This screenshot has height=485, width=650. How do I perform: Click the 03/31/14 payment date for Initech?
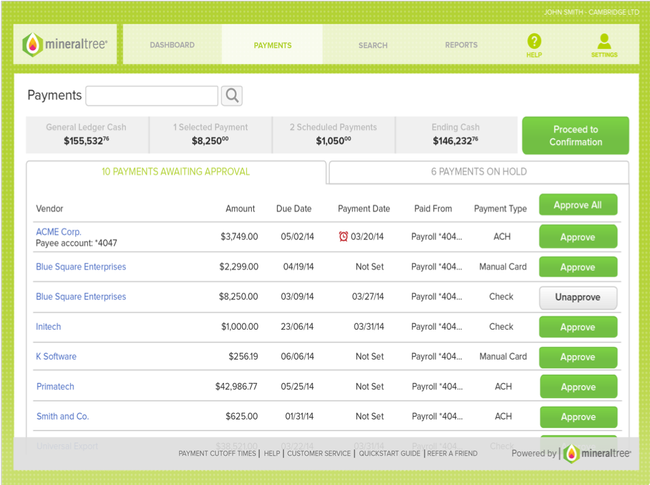[x=369, y=327]
